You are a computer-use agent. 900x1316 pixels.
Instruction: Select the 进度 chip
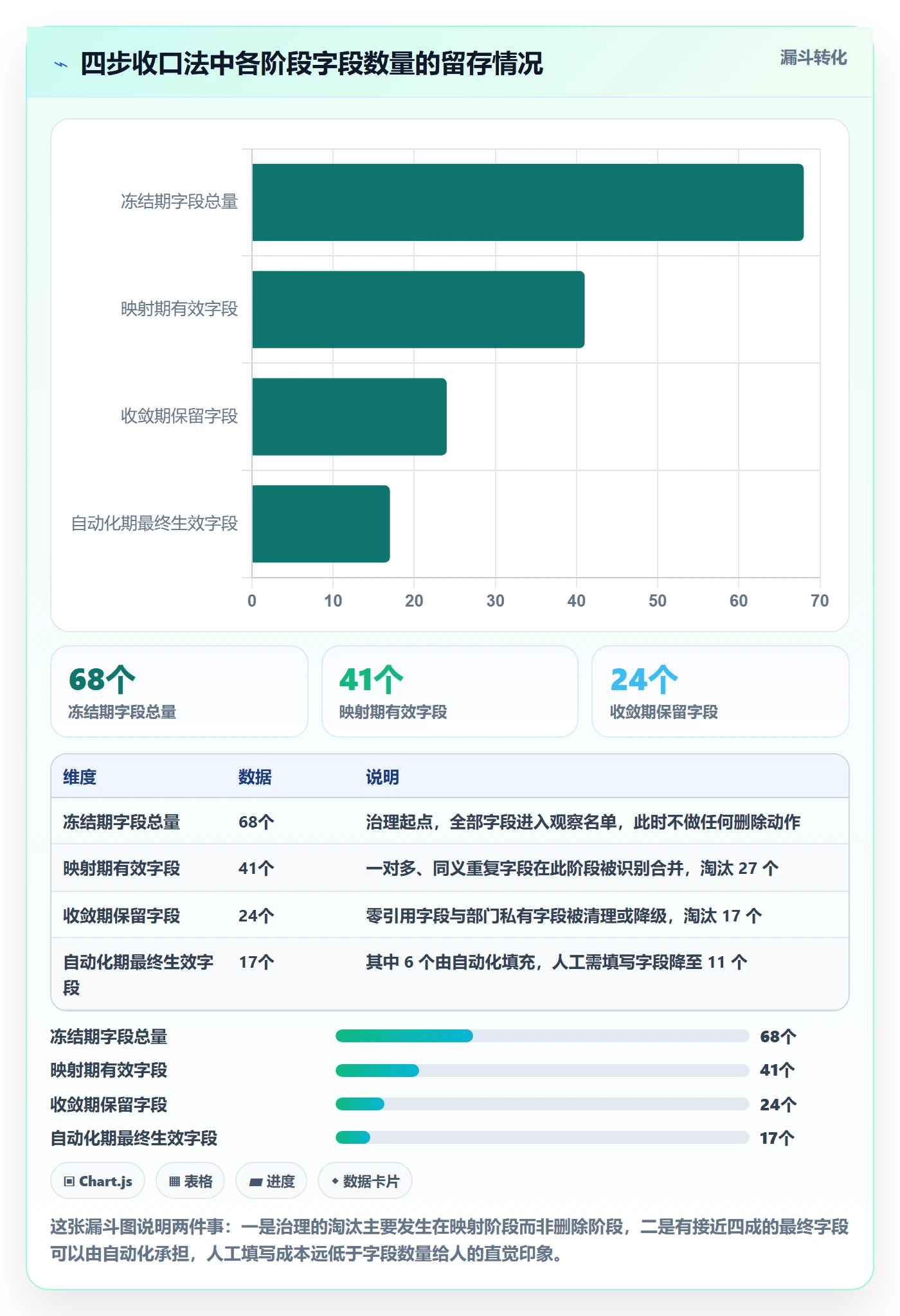pos(271,1181)
